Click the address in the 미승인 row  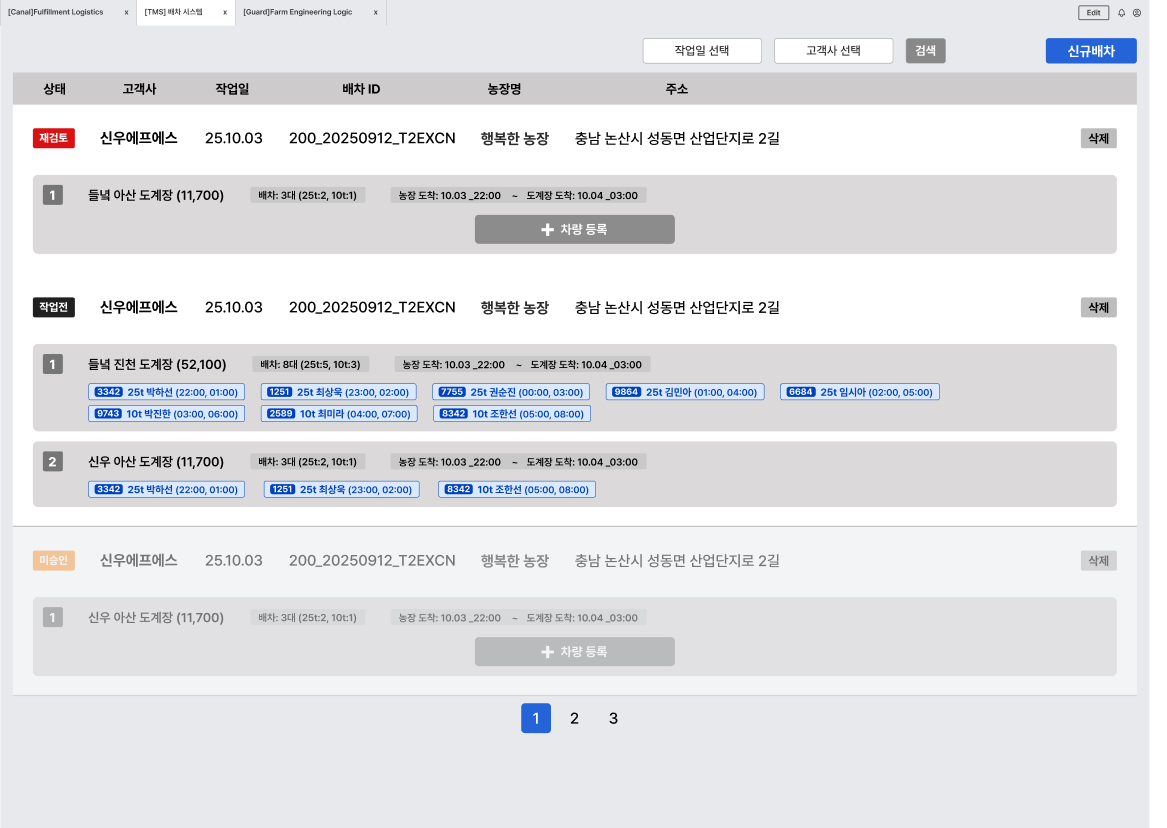click(x=677, y=561)
